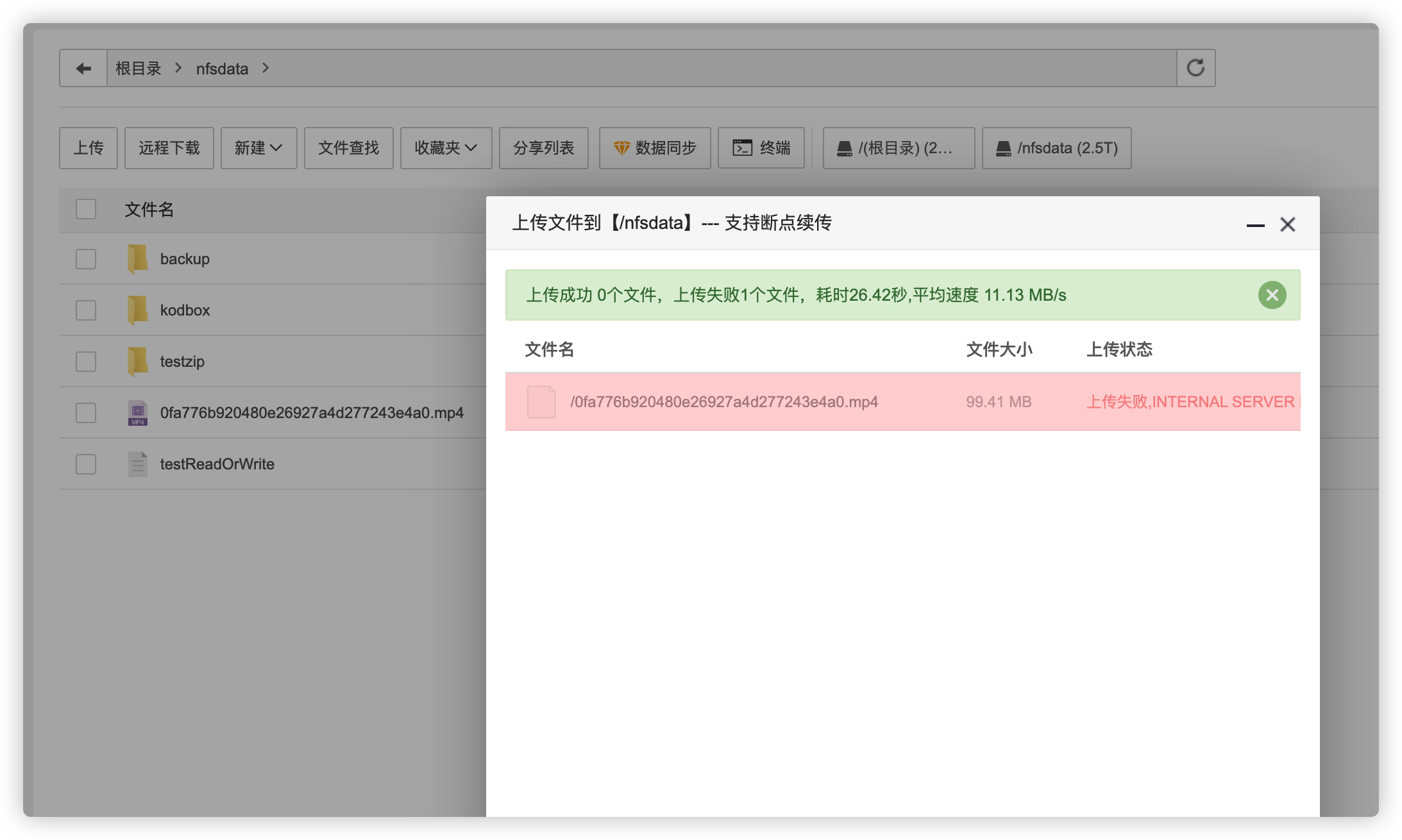Expand the chevron after nfsdata in the path
Image resolution: width=1402 pixels, height=840 pixels.
(x=266, y=68)
